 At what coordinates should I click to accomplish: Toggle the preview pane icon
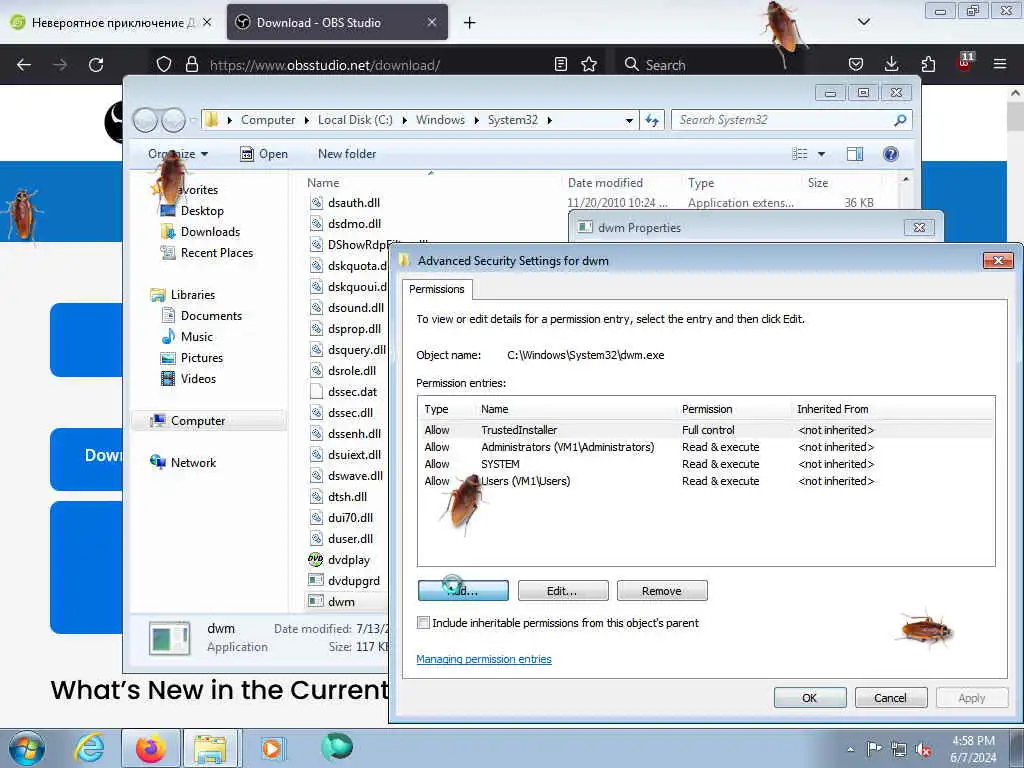[x=855, y=154]
